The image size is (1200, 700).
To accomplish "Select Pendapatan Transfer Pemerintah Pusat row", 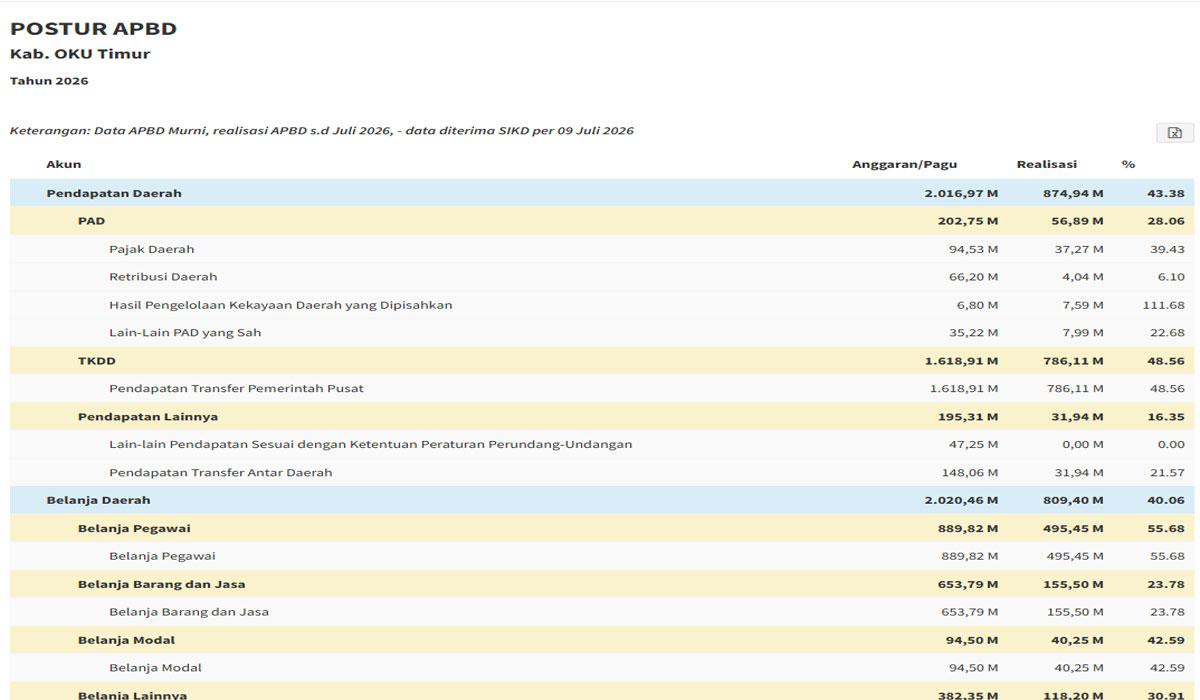I will (x=602, y=388).
